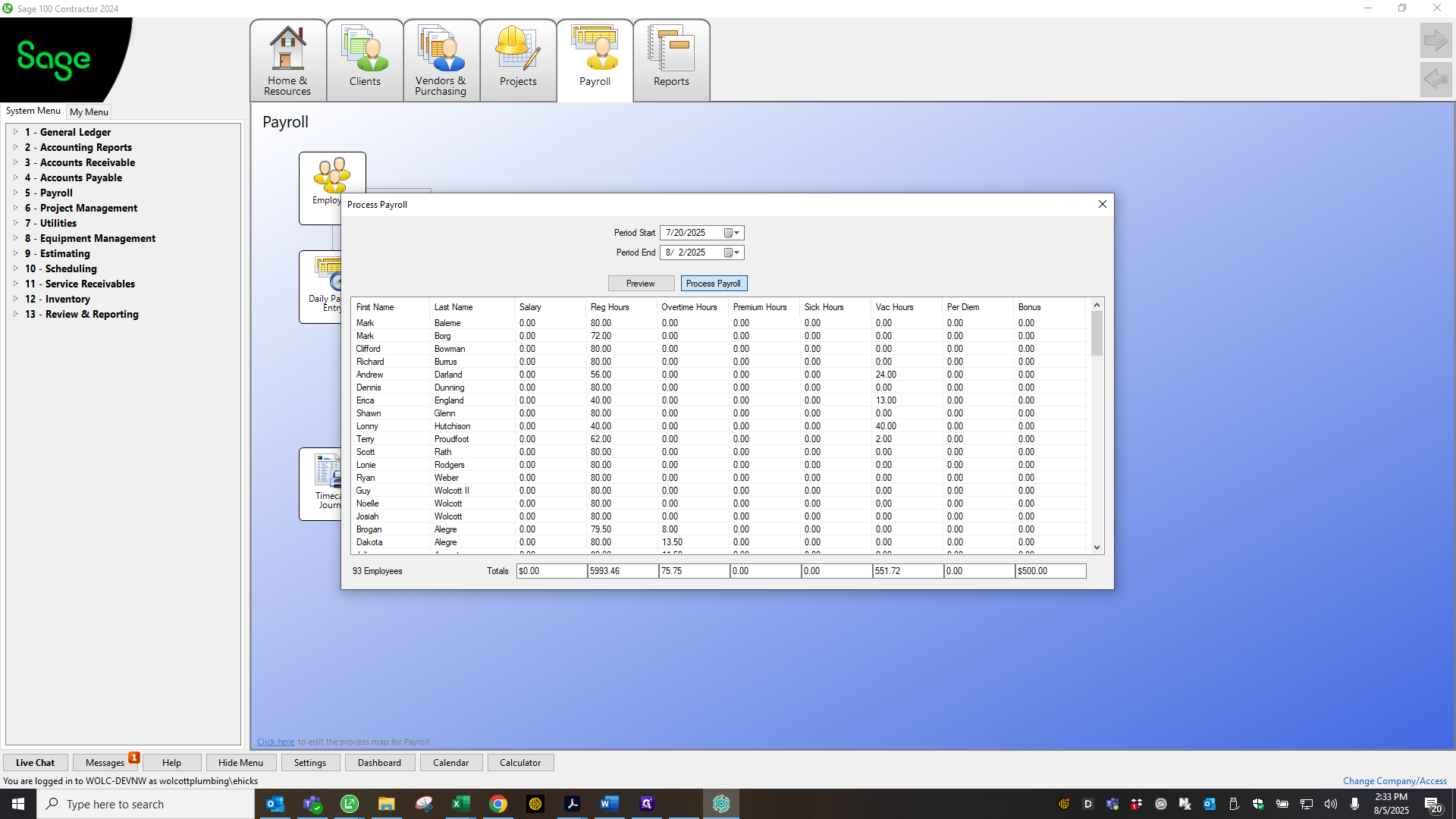Click the Last Name column header

(x=472, y=307)
